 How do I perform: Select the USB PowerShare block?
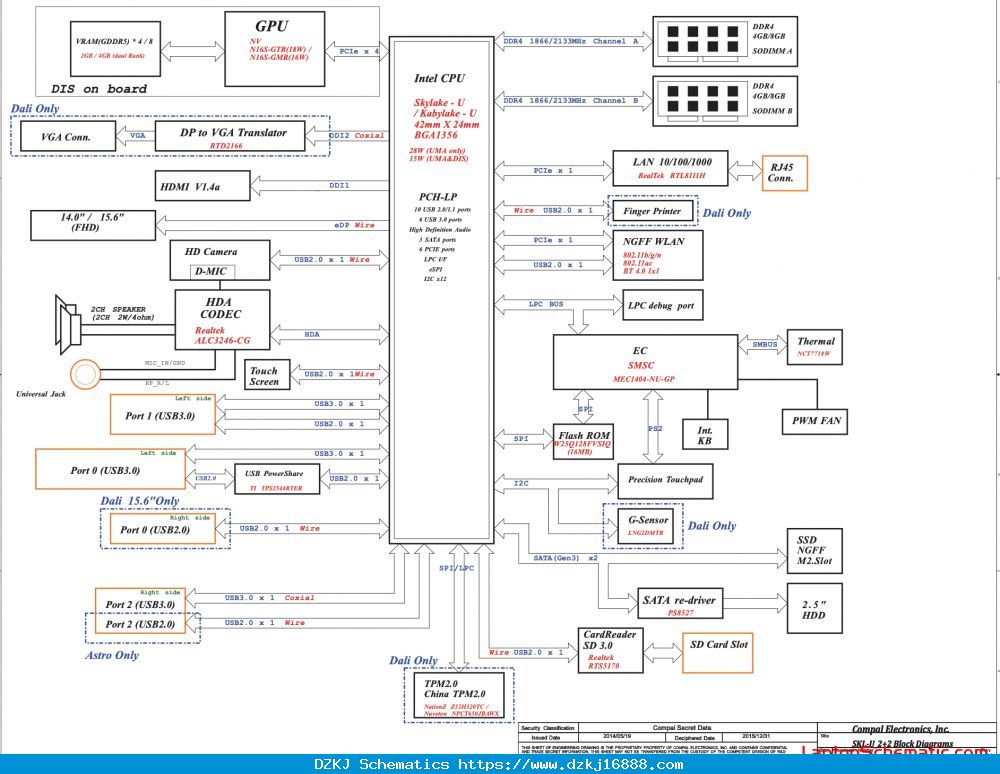point(277,478)
